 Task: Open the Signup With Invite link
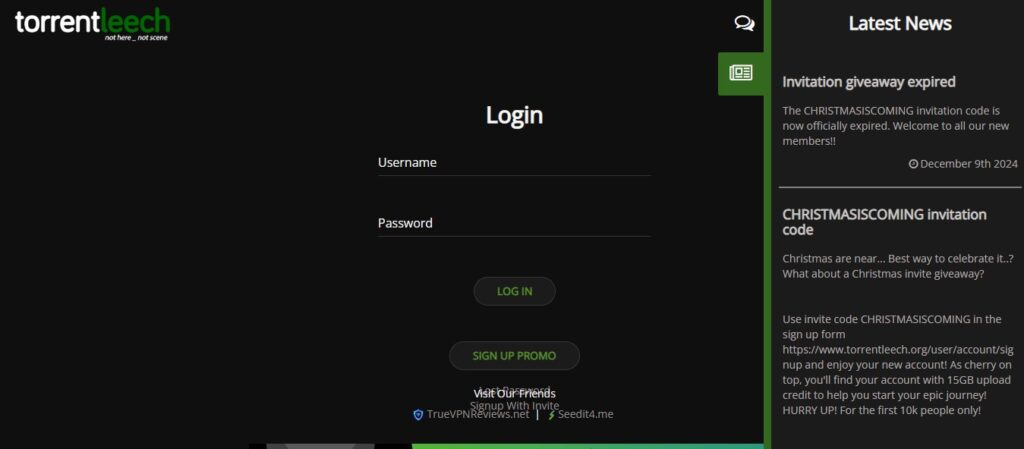tap(515, 405)
